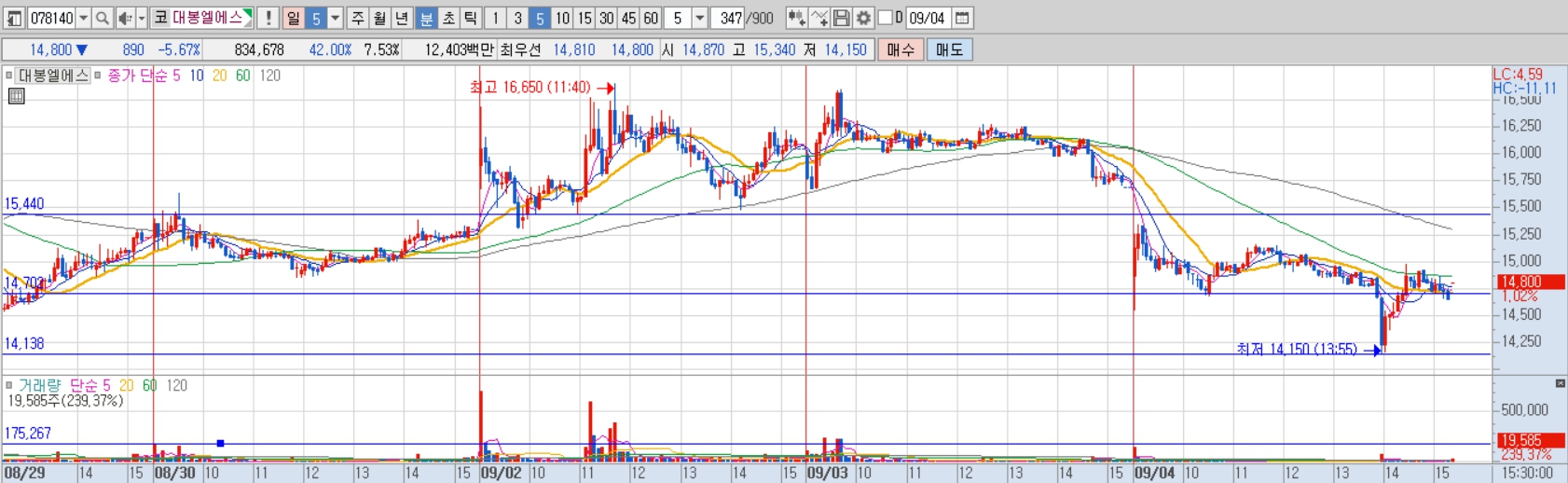
Task: Save chart with floppy disk icon
Action: click(842, 18)
